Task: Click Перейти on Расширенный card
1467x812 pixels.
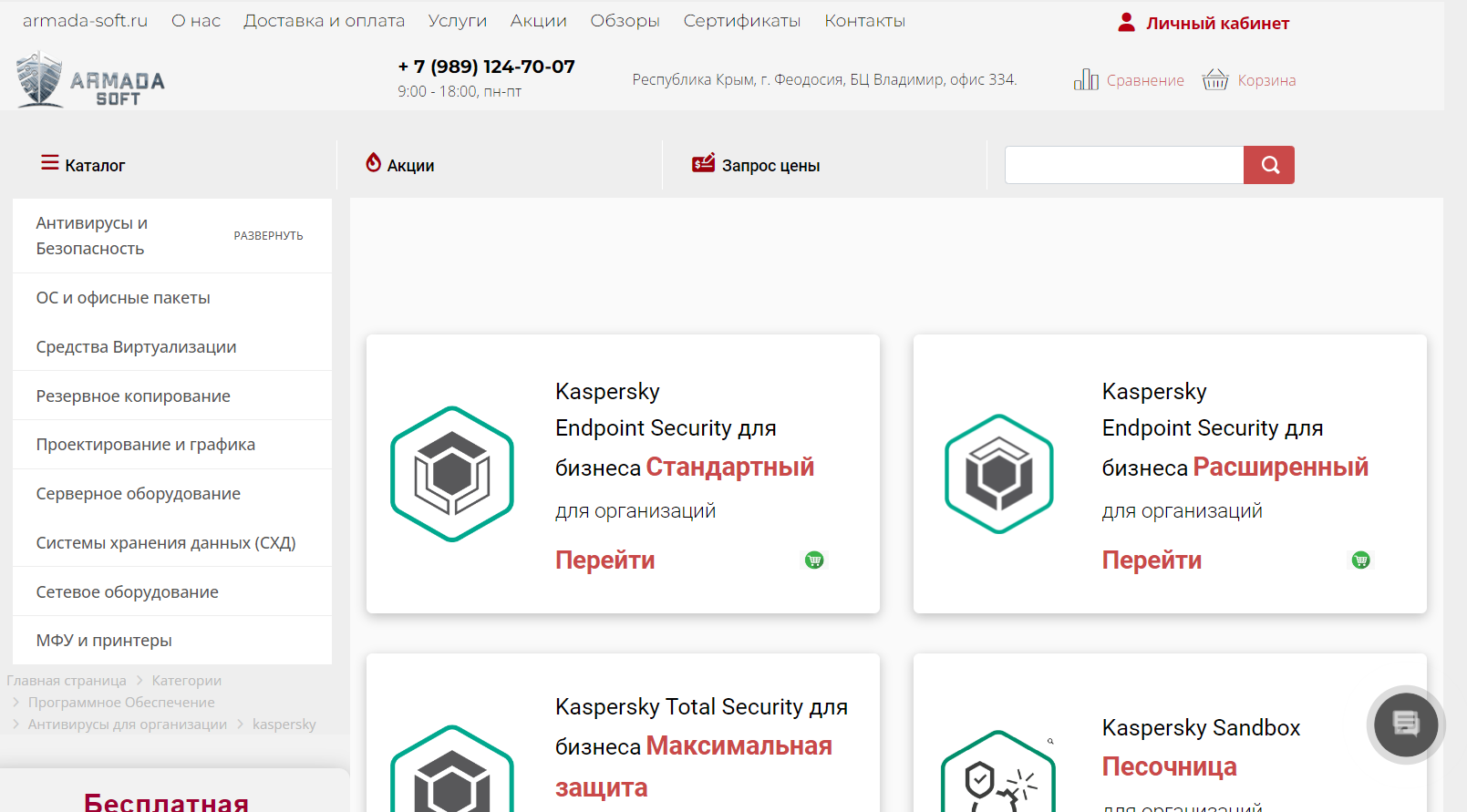Action: click(1152, 560)
